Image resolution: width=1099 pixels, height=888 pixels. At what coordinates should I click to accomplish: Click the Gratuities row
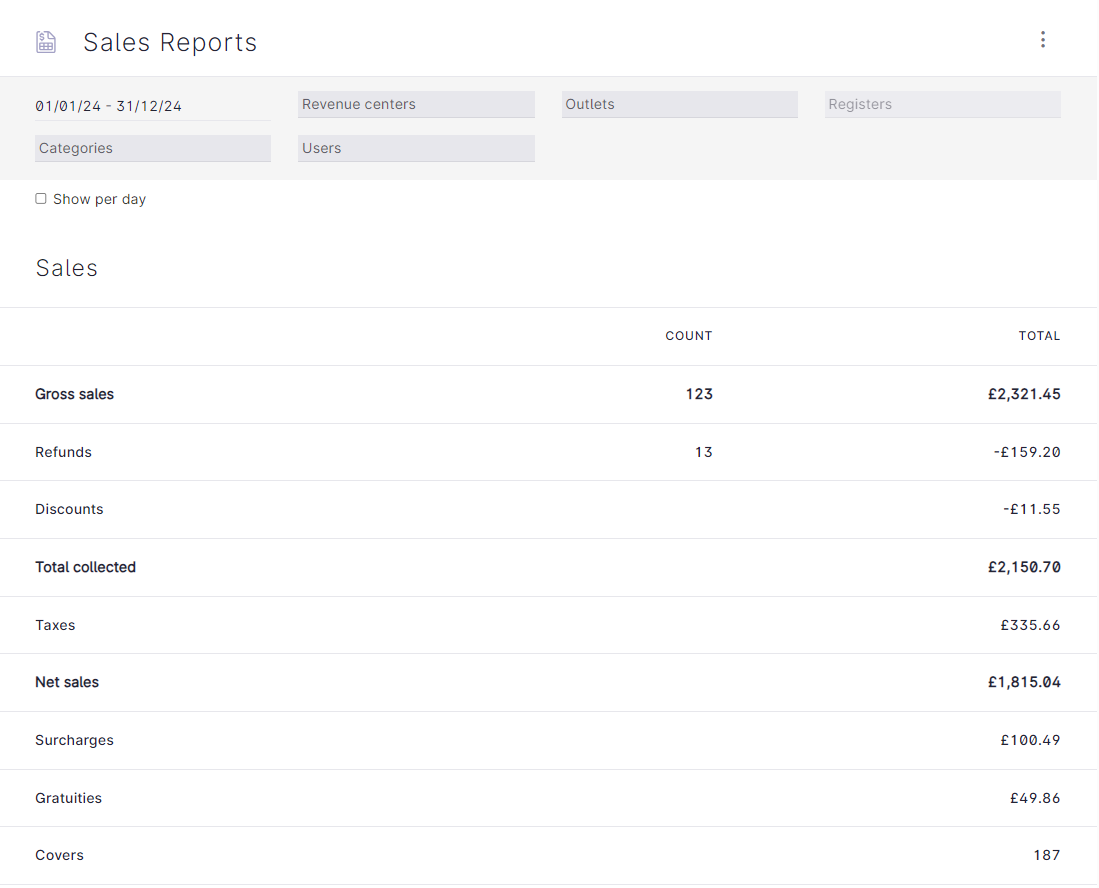click(550, 798)
